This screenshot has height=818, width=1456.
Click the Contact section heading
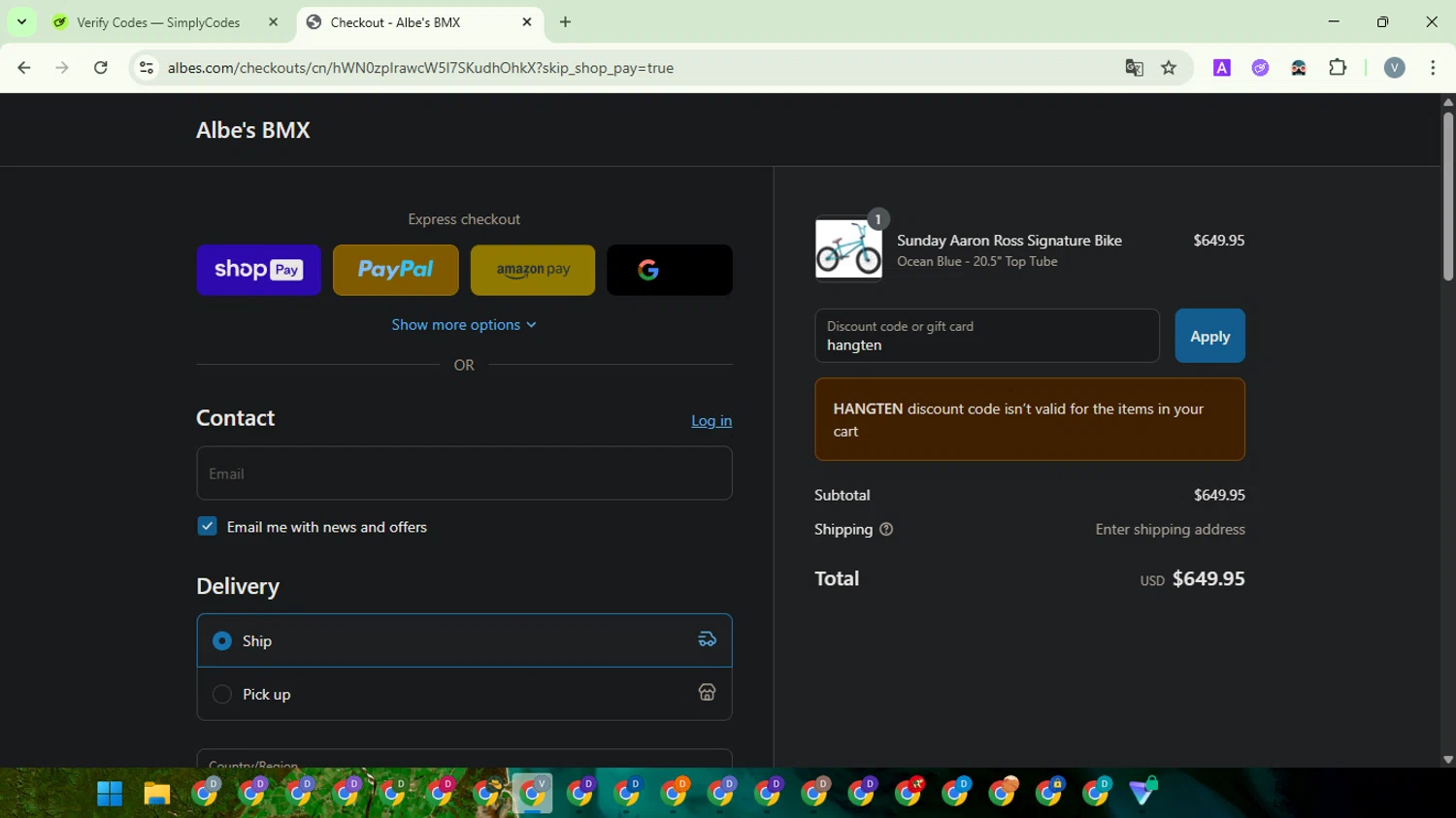235,418
